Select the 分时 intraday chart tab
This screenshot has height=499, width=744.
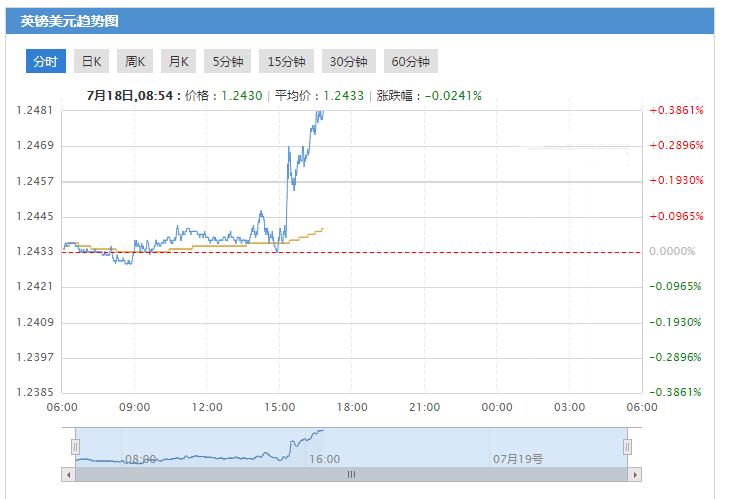(x=46, y=61)
